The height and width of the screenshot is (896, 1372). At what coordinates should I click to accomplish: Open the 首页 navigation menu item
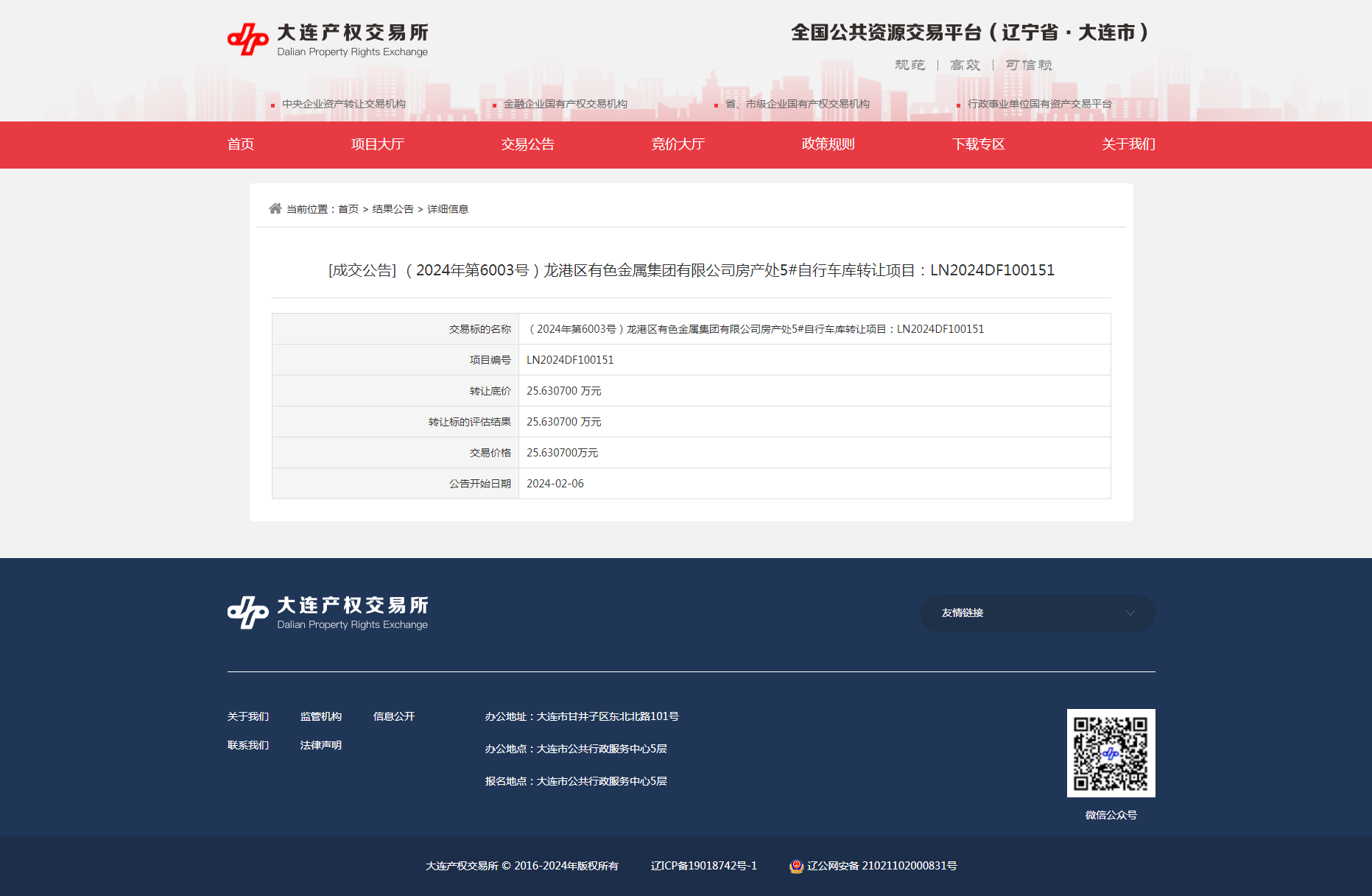241,144
